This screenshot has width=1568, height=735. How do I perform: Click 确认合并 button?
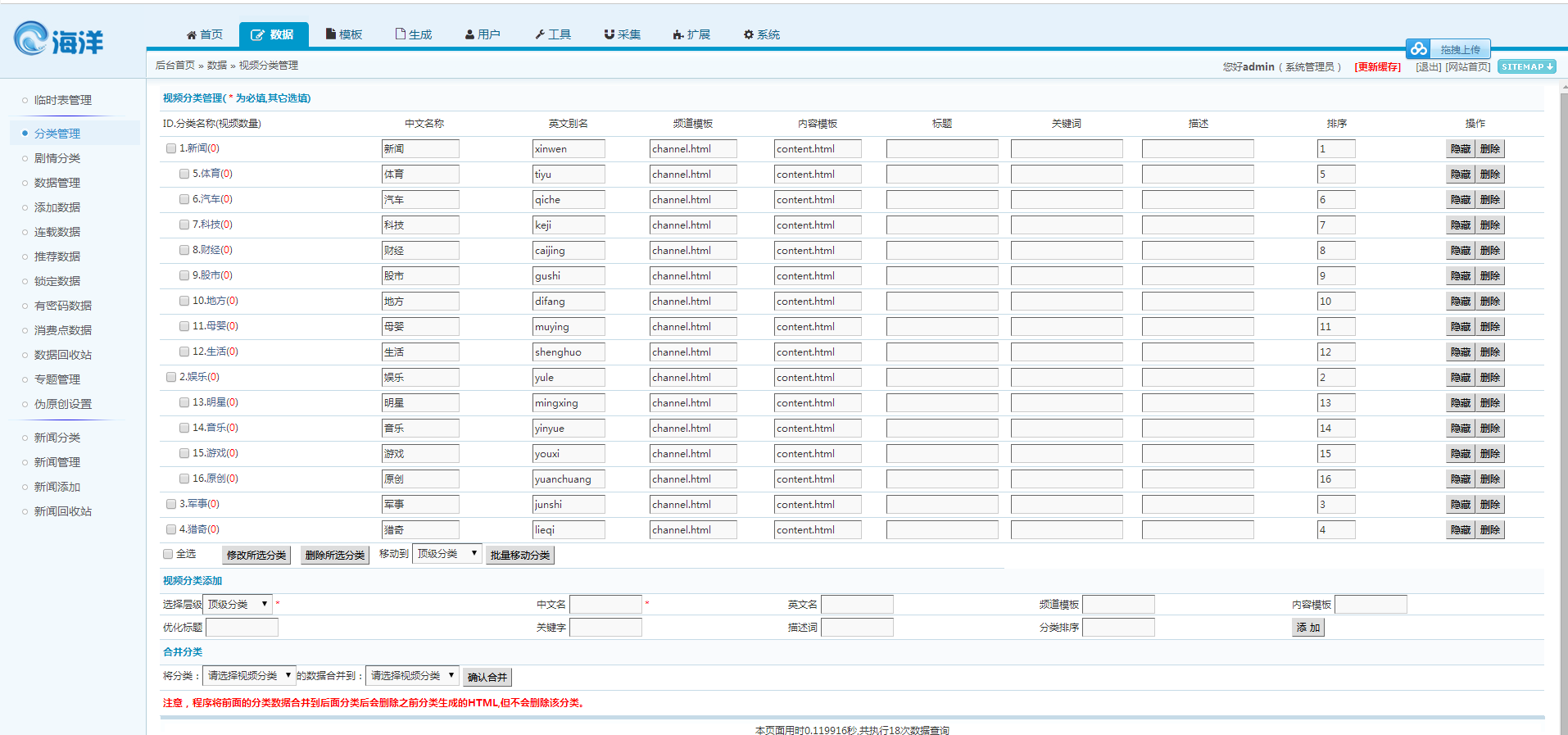tap(487, 677)
